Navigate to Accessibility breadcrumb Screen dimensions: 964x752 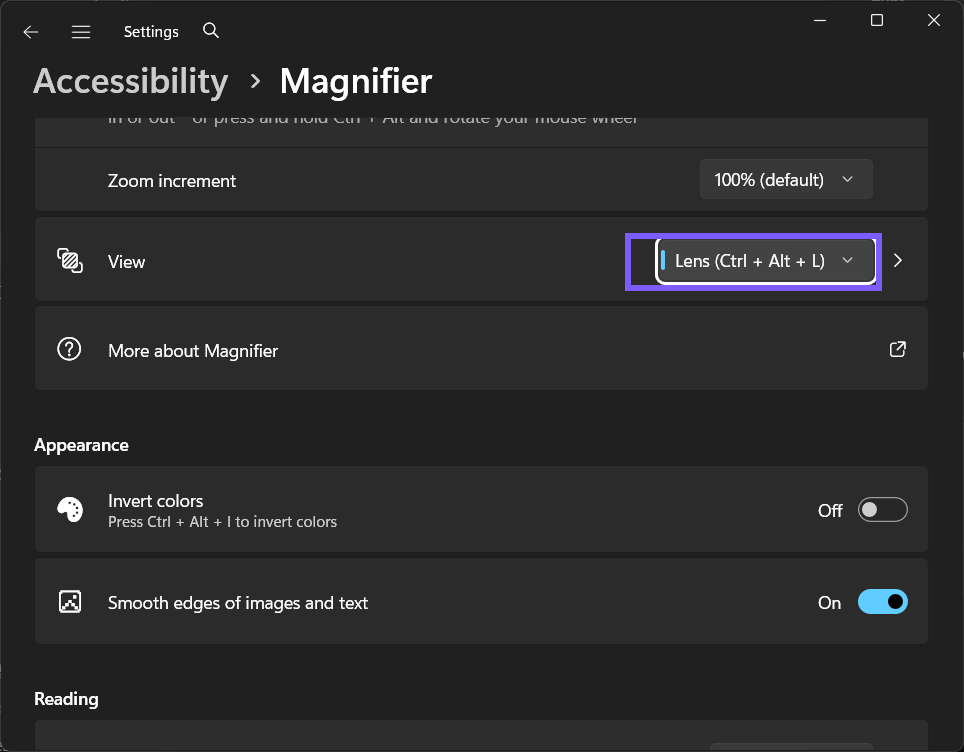pyautogui.click(x=130, y=81)
